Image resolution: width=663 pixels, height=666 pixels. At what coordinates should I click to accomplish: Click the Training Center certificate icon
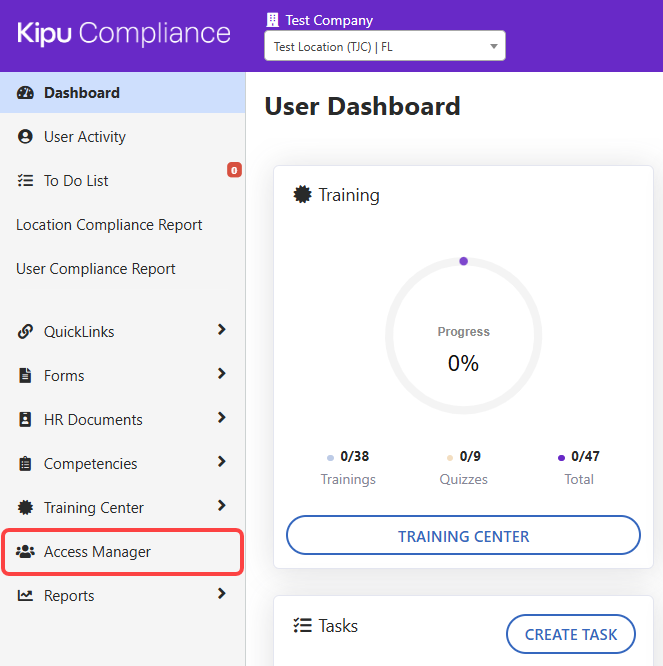pos(26,508)
